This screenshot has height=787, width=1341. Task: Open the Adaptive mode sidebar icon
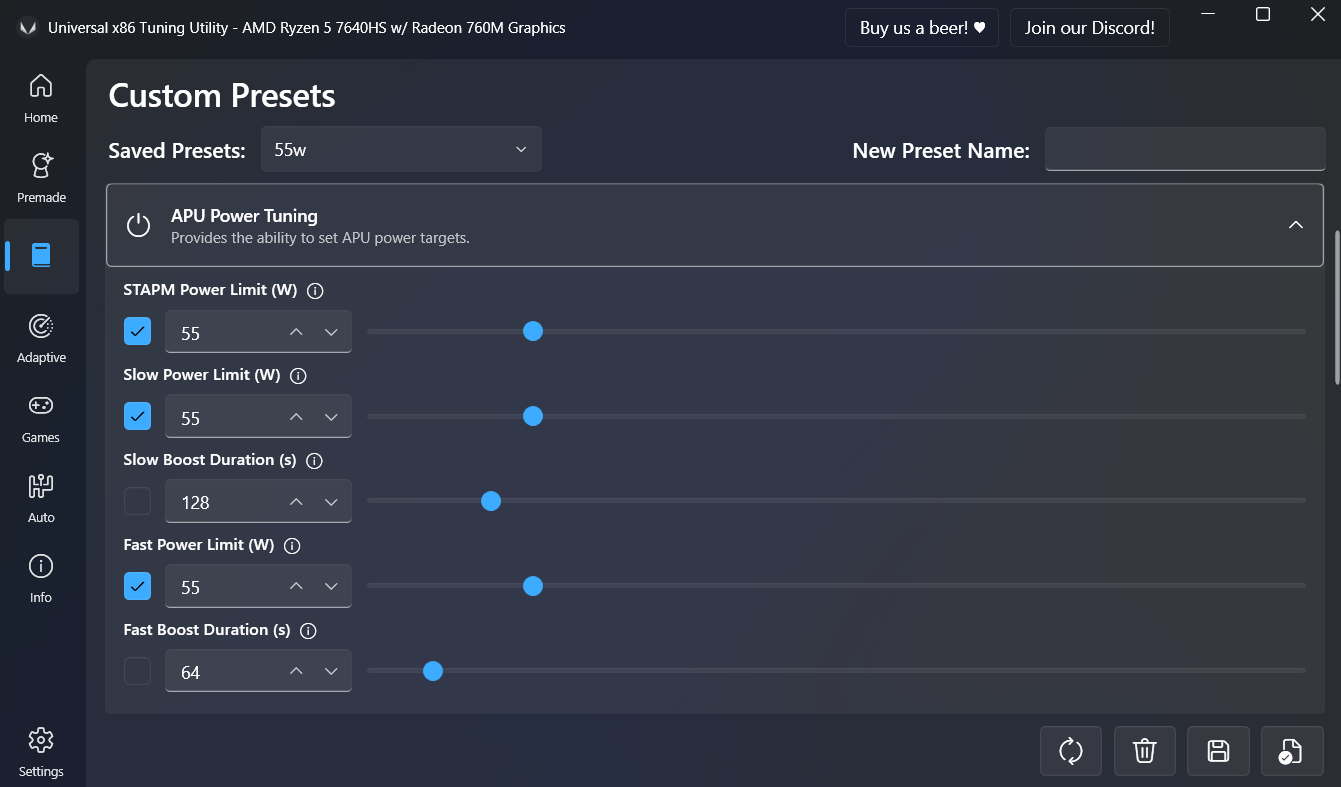[41, 336]
